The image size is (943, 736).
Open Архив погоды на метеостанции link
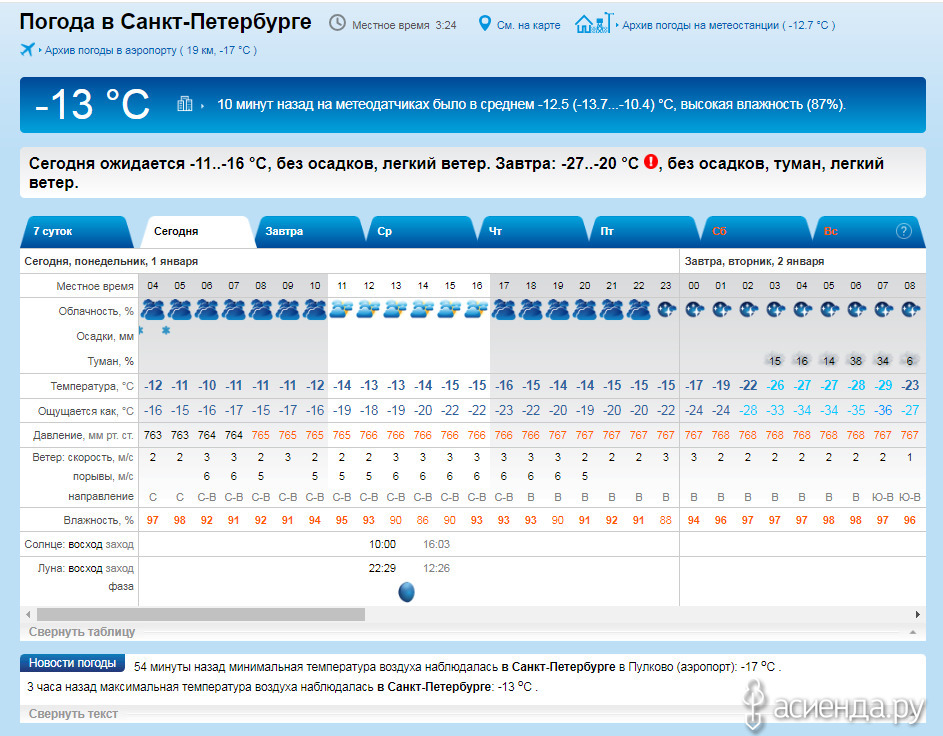click(x=728, y=25)
